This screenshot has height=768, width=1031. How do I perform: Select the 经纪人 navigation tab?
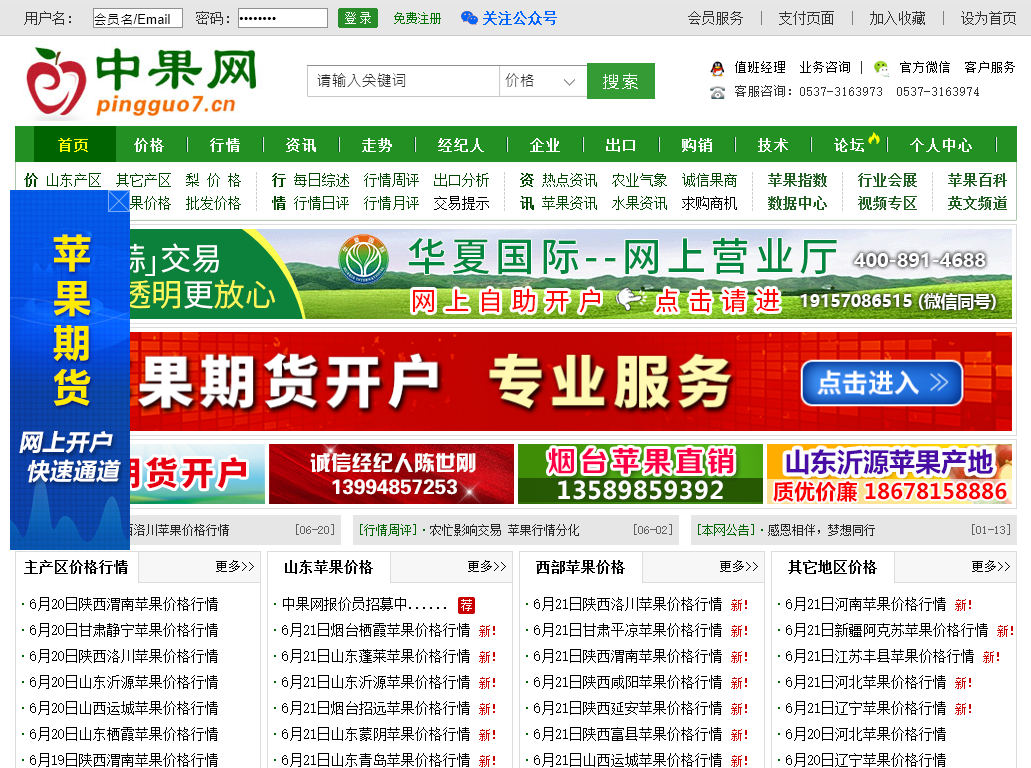[x=461, y=145]
